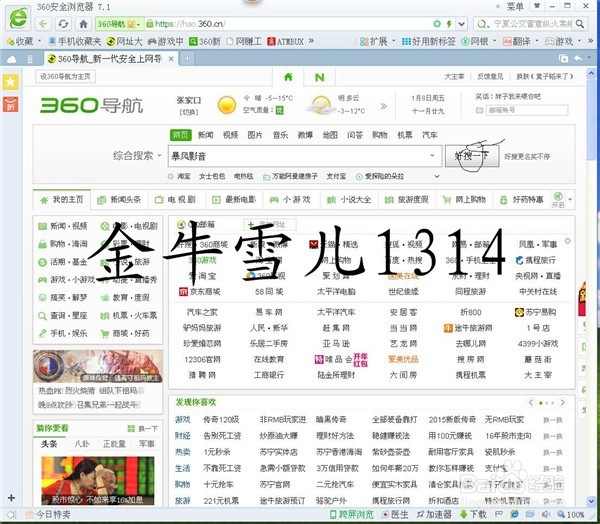Click 今日特卖 in status bar

click(48, 515)
